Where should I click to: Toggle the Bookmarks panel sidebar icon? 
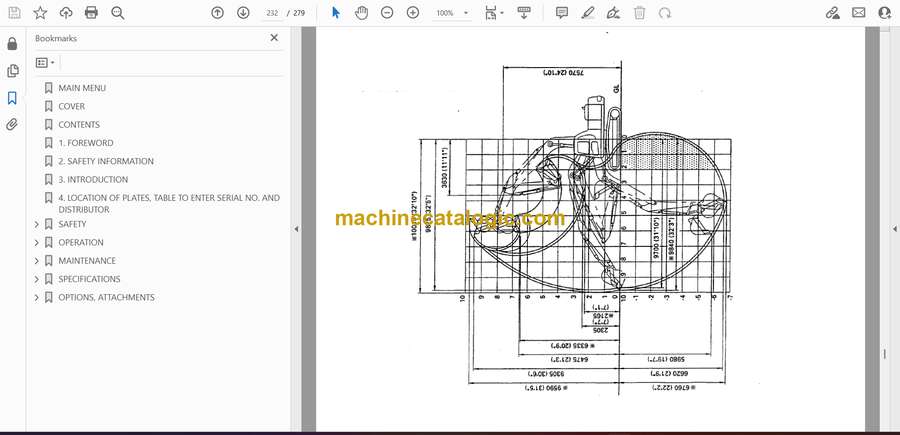pyautogui.click(x=12, y=98)
